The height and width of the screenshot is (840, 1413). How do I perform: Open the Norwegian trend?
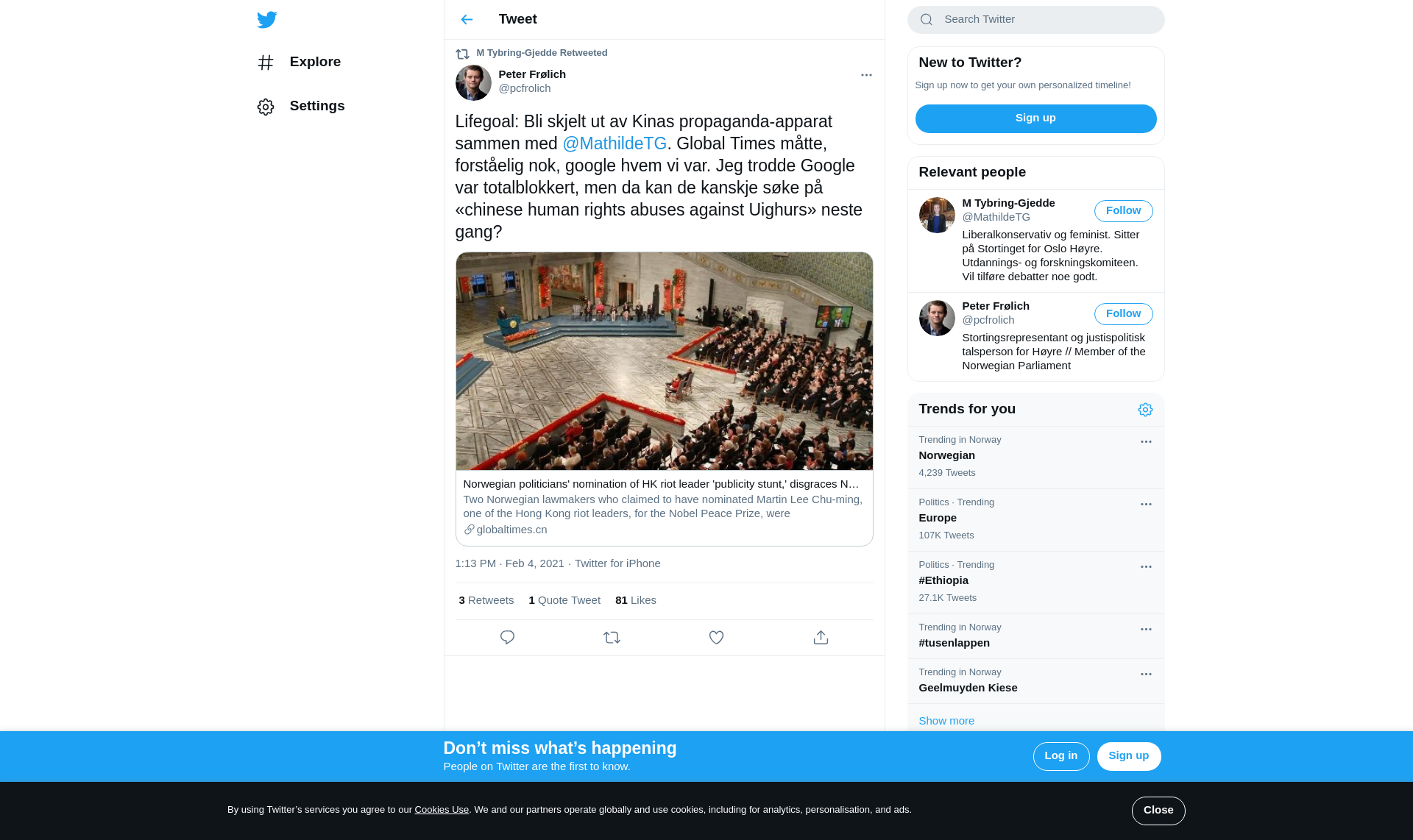pyautogui.click(x=1035, y=458)
